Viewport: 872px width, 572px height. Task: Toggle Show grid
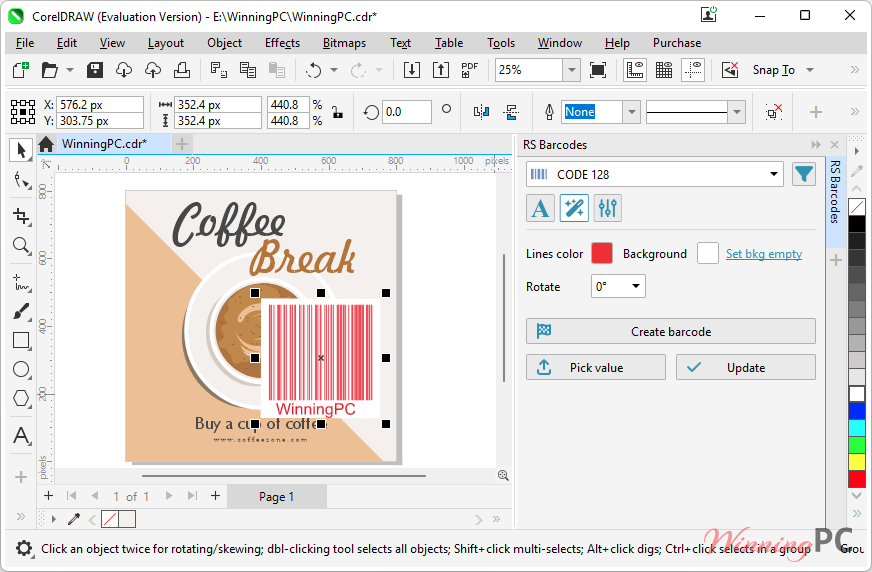pos(664,70)
